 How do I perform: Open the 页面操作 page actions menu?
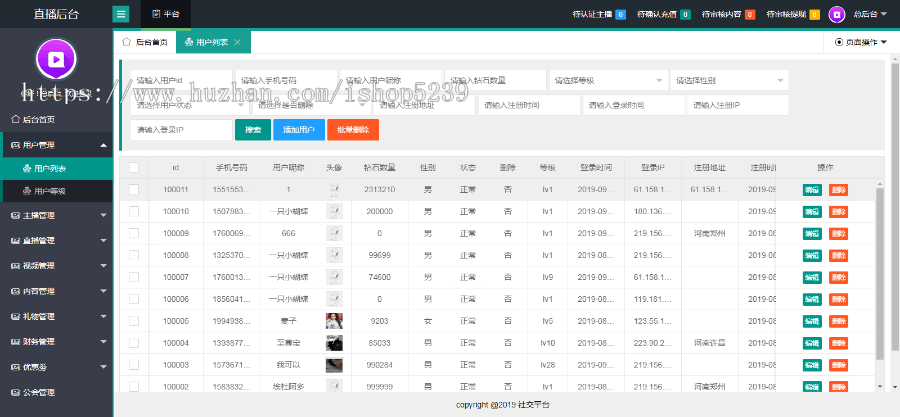pyautogui.click(x=860, y=42)
